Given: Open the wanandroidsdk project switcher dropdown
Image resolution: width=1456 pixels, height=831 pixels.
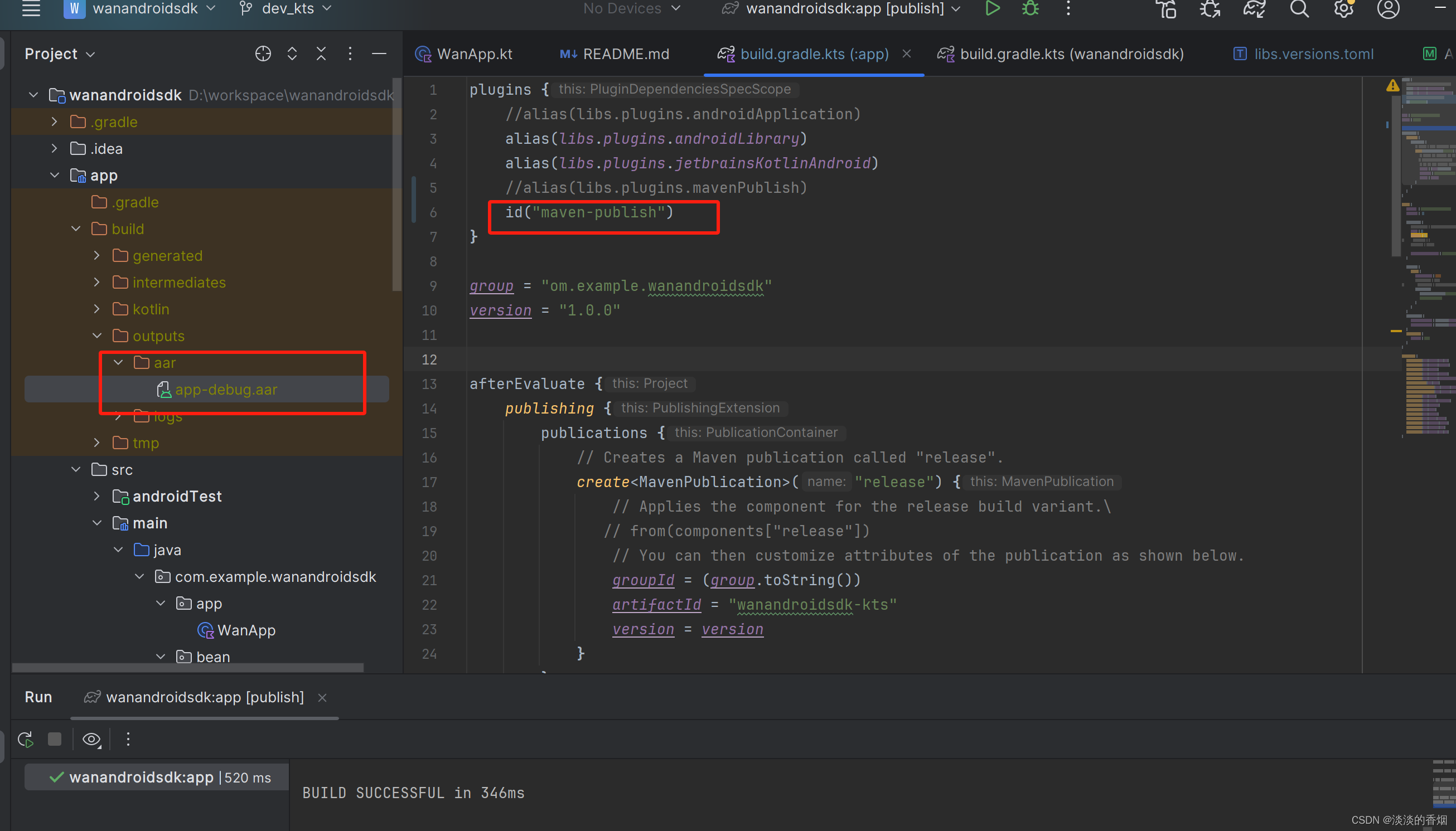Looking at the screenshot, I should pos(140,8).
